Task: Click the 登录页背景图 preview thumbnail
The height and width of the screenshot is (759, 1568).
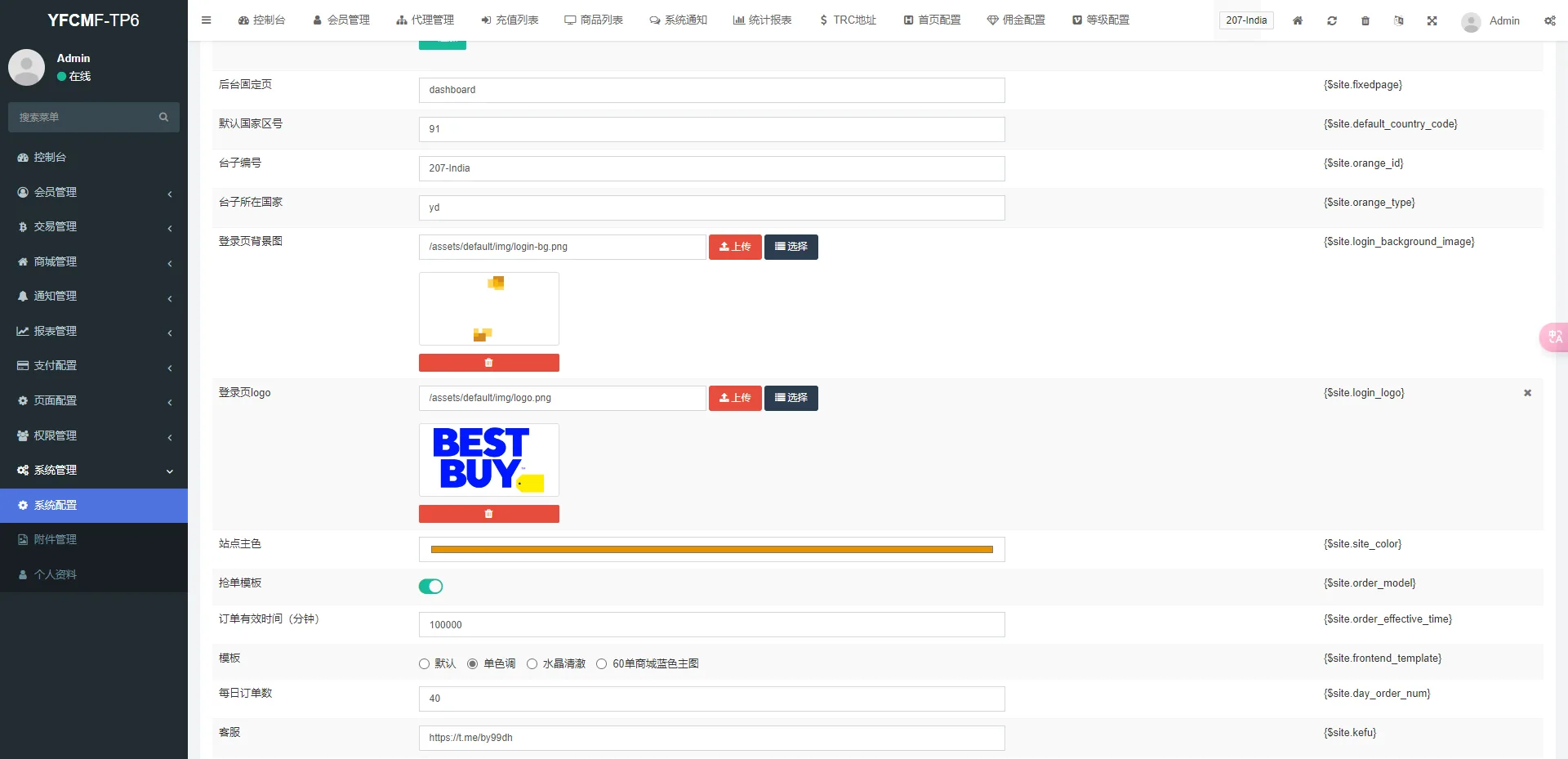Action: click(489, 309)
